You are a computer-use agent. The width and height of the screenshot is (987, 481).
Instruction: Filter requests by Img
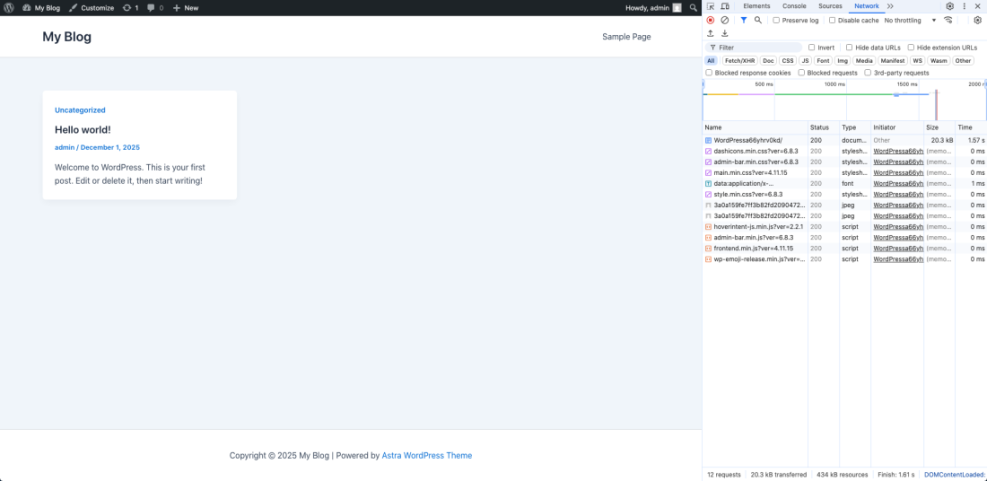pyautogui.click(x=842, y=60)
